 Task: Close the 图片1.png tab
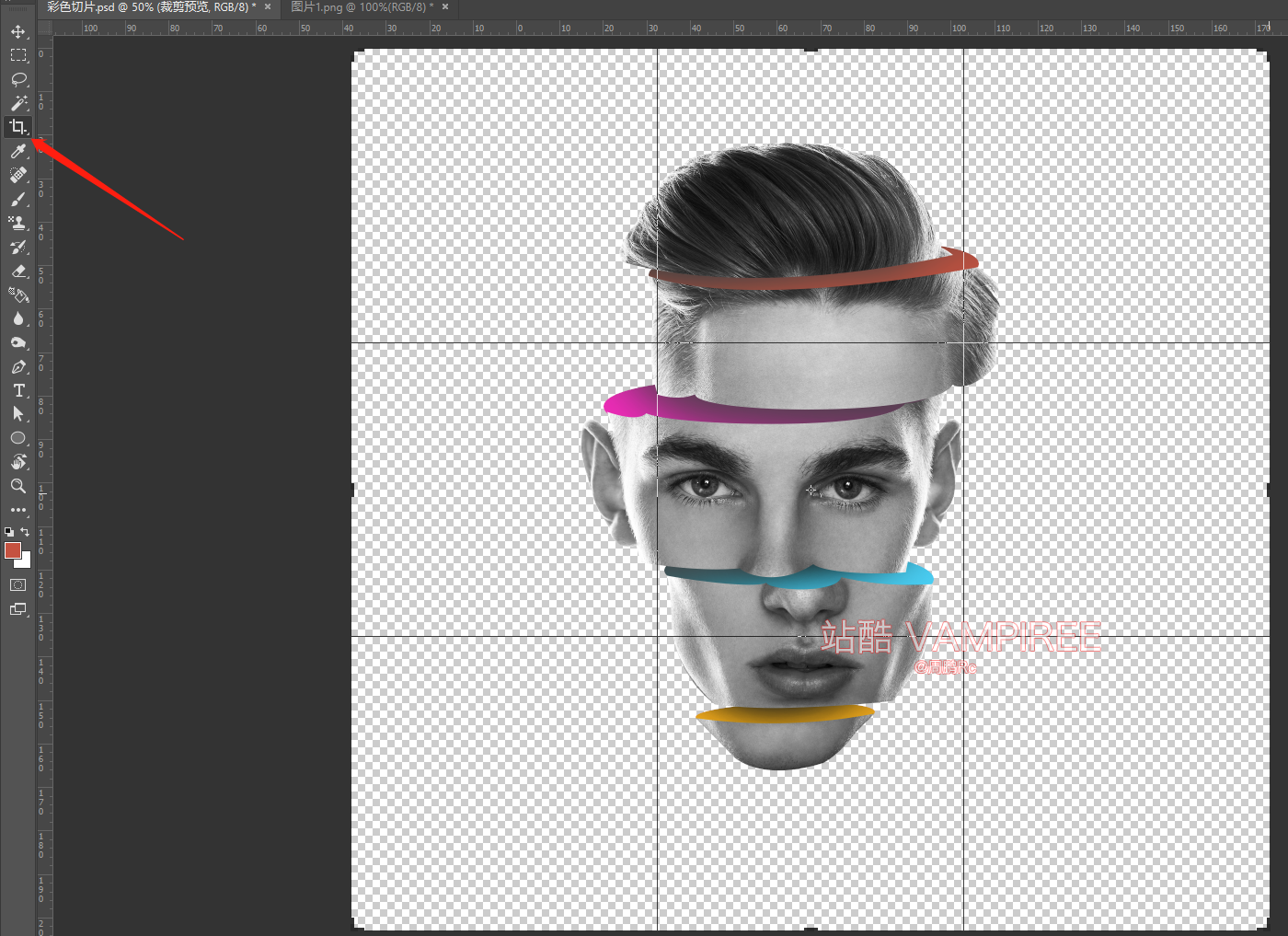445,7
